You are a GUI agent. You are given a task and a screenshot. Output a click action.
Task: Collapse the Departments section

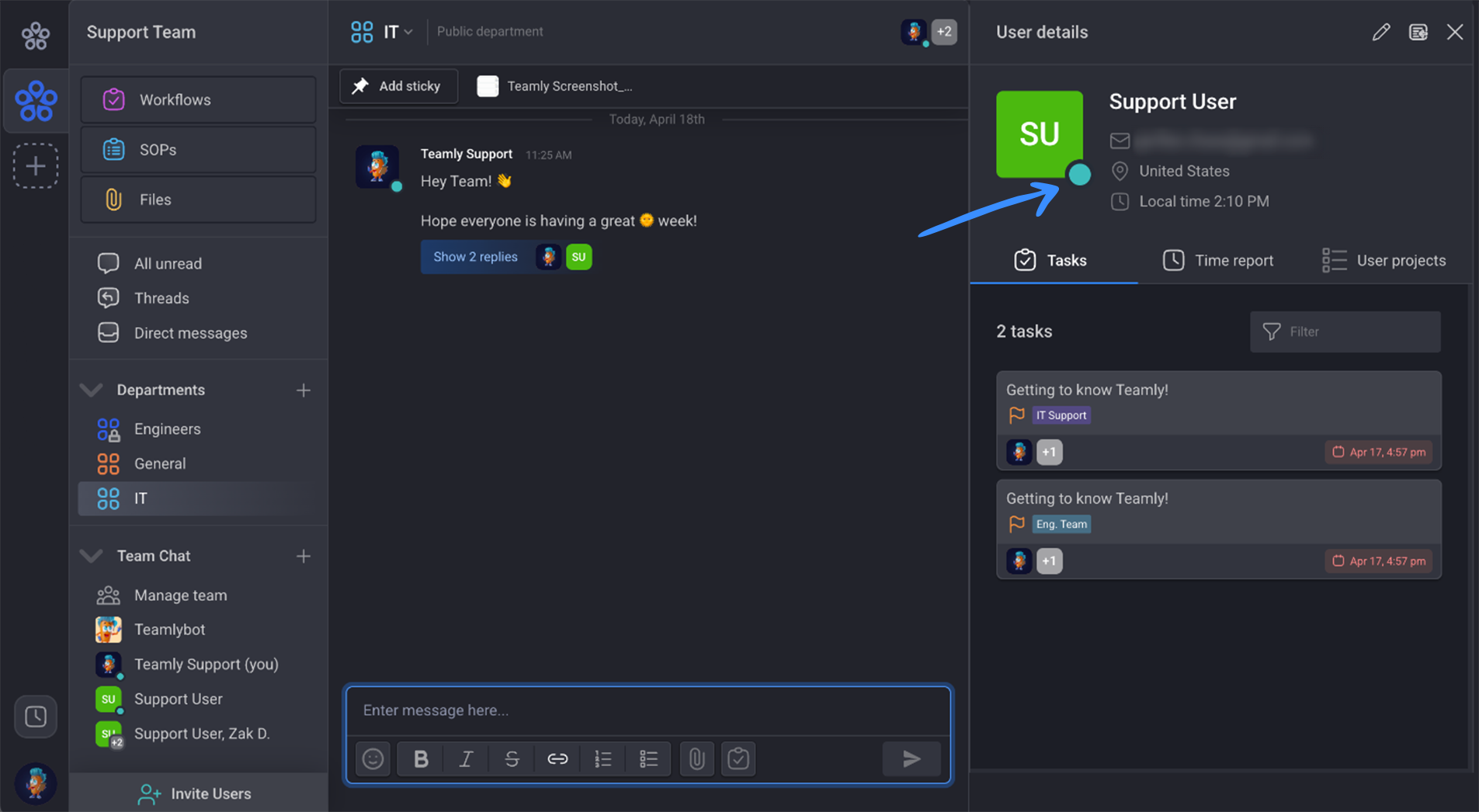[x=92, y=390]
